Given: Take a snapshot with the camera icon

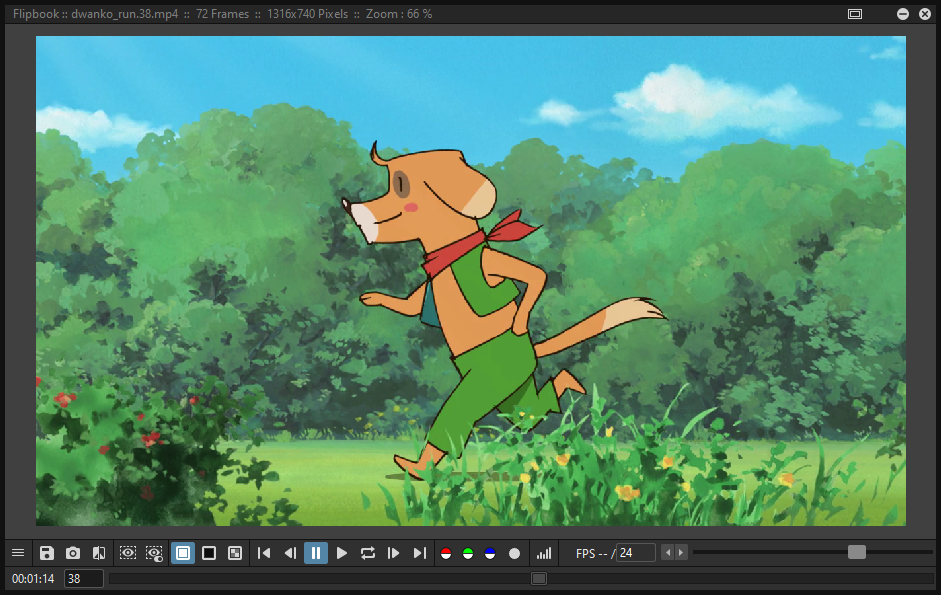Looking at the screenshot, I should pos(73,553).
